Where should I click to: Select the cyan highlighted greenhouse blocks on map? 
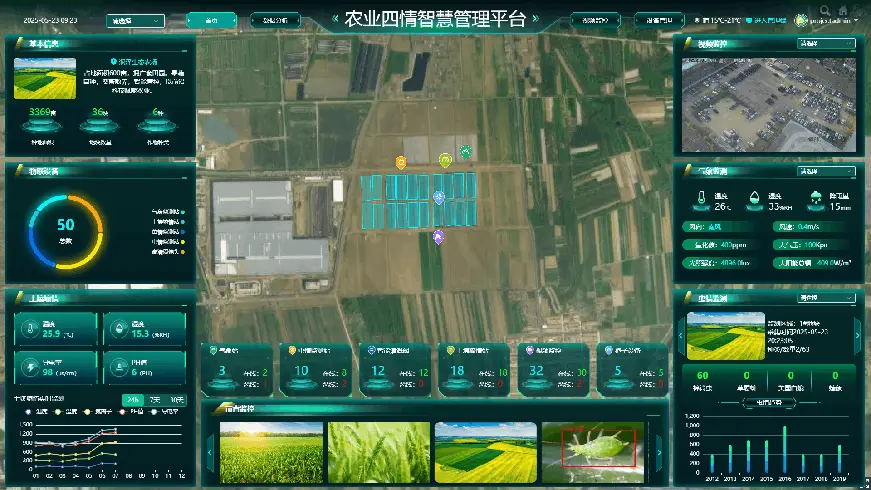coord(418,201)
